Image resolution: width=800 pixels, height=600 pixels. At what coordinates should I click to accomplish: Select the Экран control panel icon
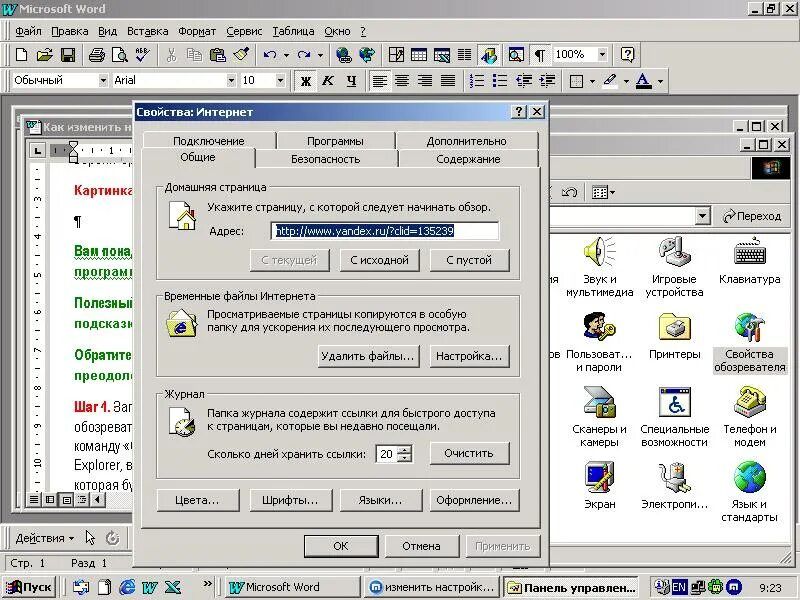point(599,486)
